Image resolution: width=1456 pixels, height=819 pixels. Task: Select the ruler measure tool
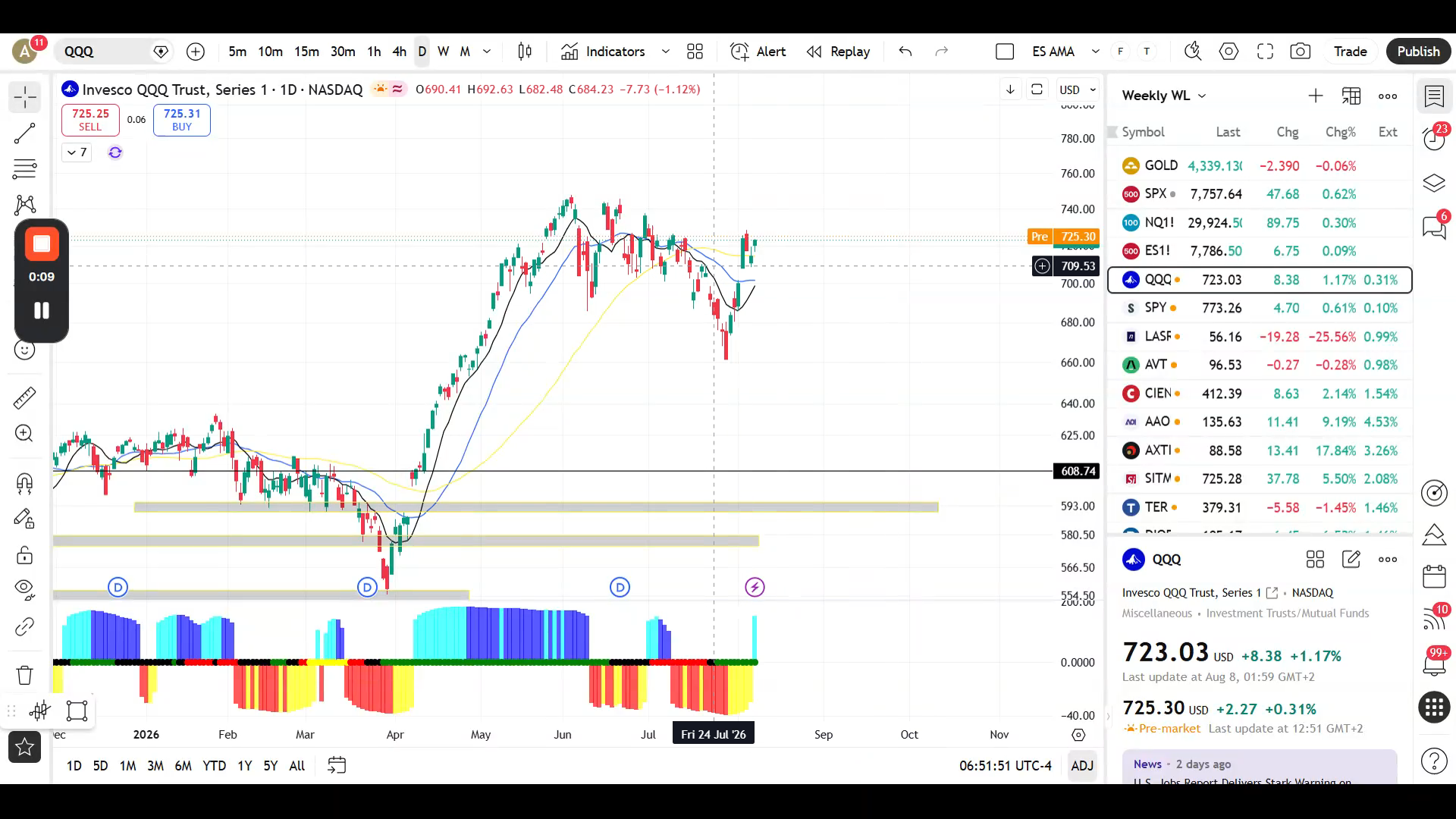(x=25, y=397)
